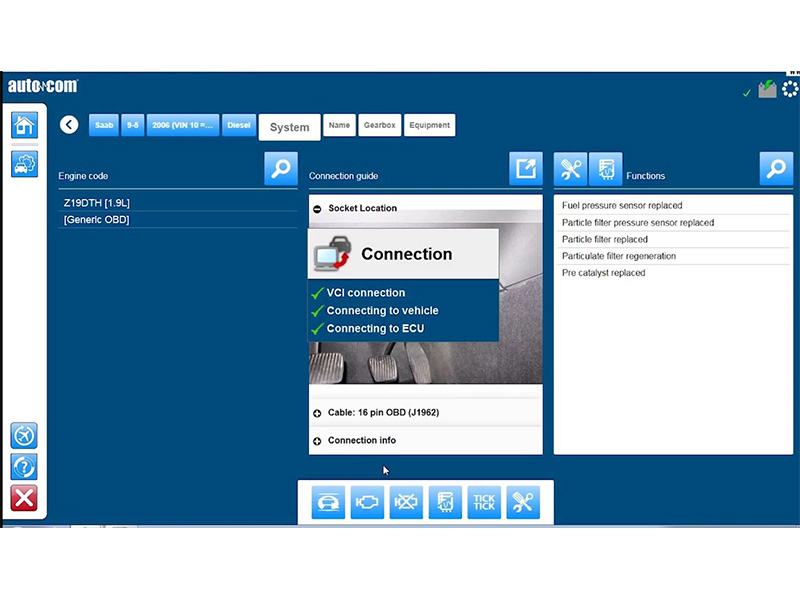Click the ECU report icon beside Functions
The width and height of the screenshot is (800, 600).
click(x=606, y=168)
